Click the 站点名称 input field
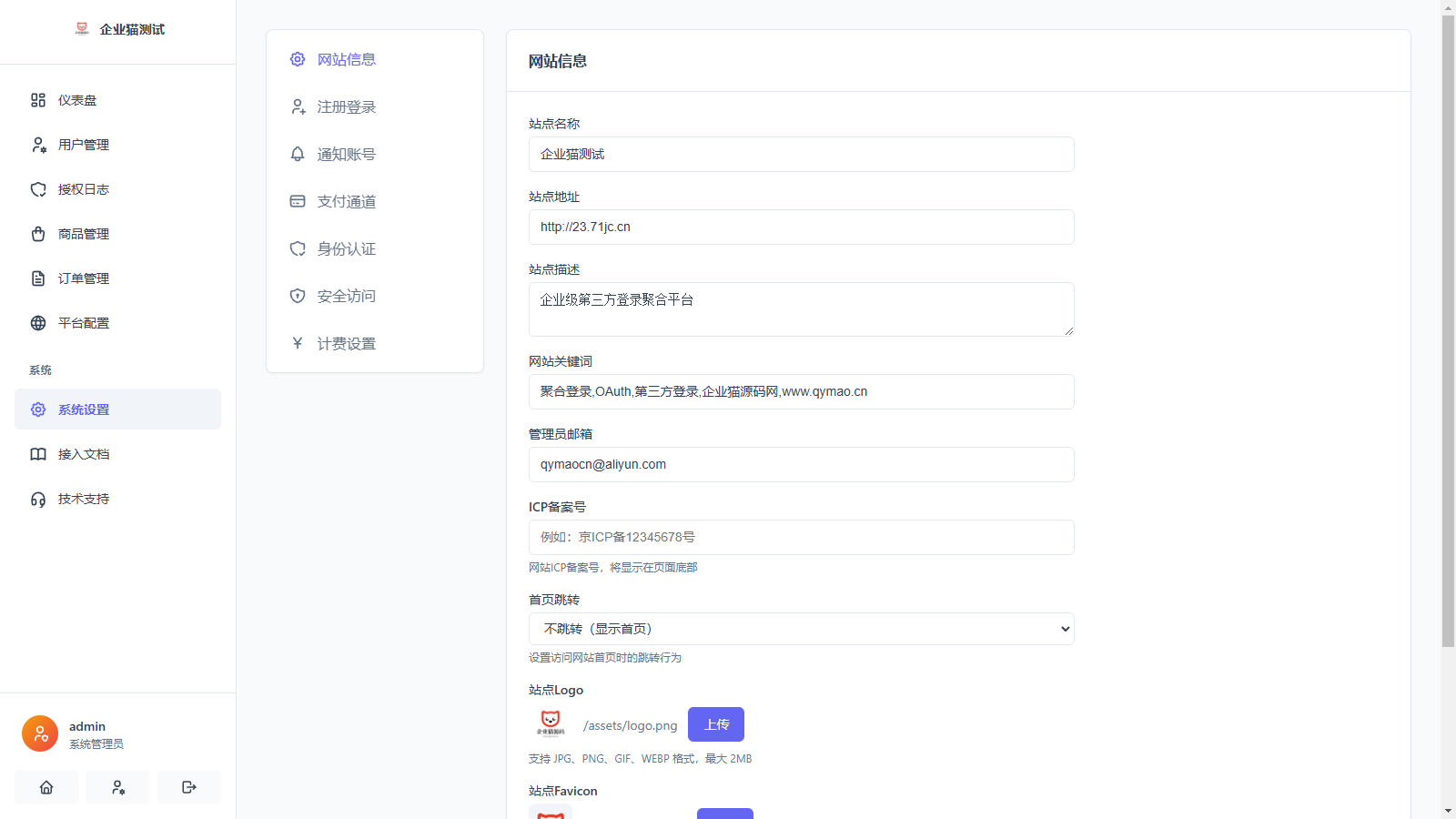The width and height of the screenshot is (1456, 819). click(x=801, y=155)
